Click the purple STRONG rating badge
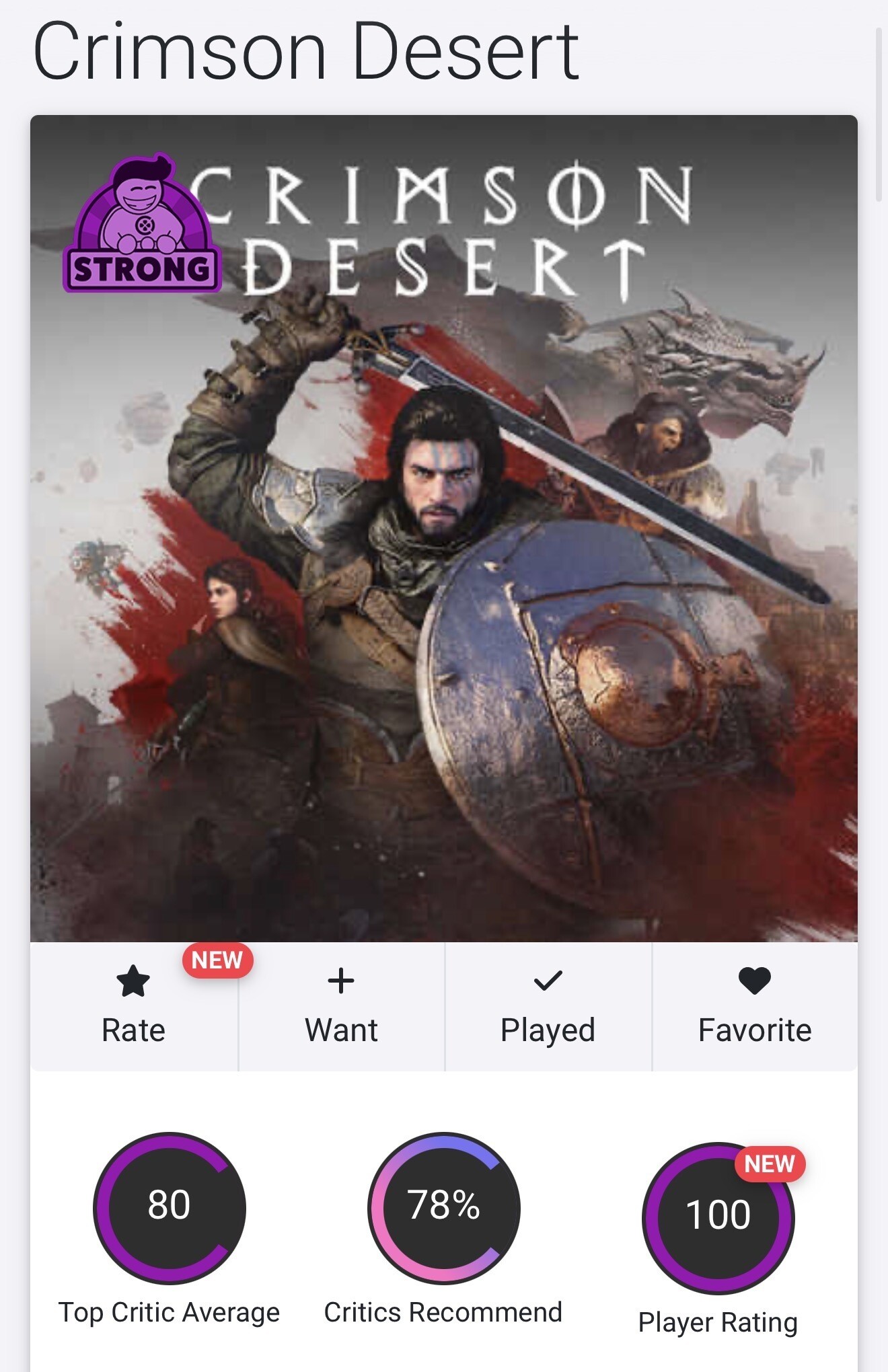 [143, 224]
